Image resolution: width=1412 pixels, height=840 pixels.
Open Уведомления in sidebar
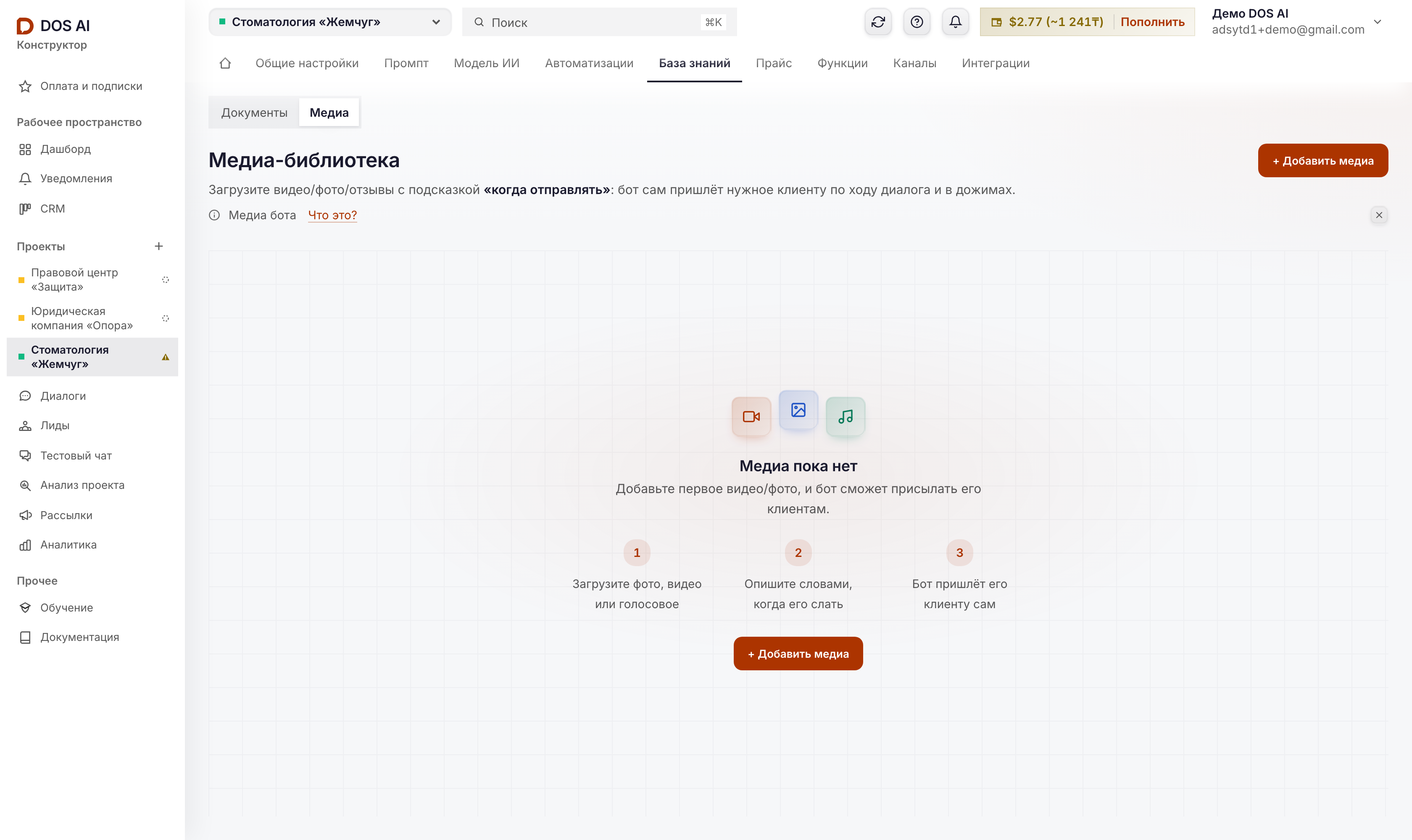[x=92, y=178]
